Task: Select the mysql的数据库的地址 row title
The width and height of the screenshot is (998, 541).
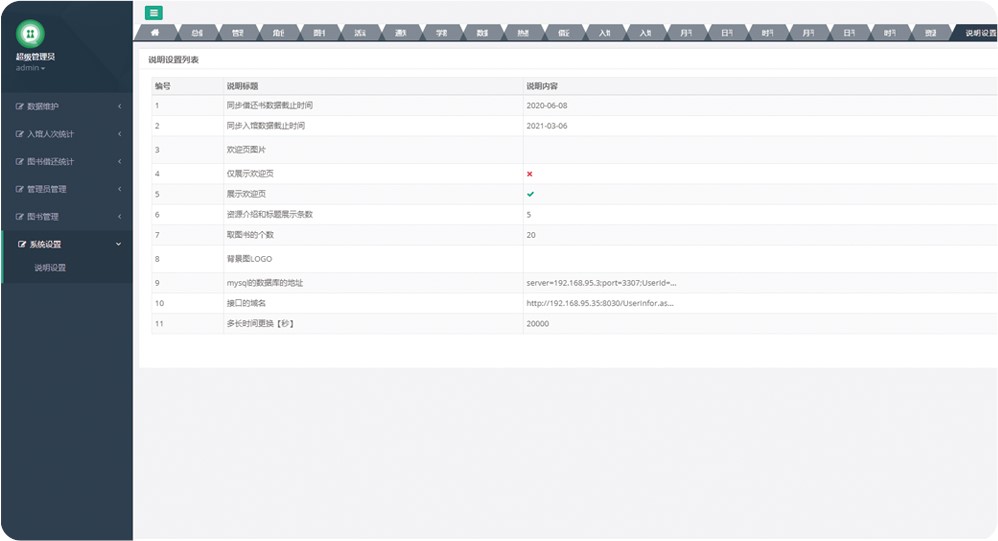Action: point(265,283)
